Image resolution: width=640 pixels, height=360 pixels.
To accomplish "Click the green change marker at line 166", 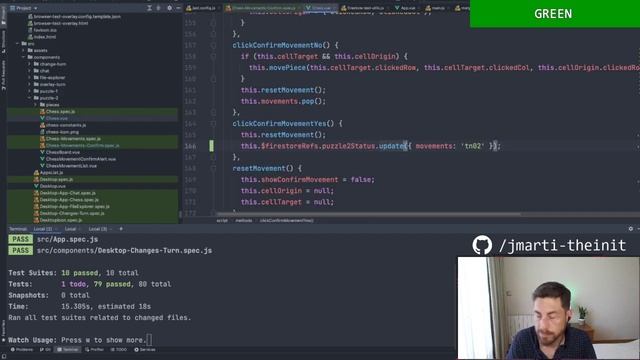I will (211, 146).
